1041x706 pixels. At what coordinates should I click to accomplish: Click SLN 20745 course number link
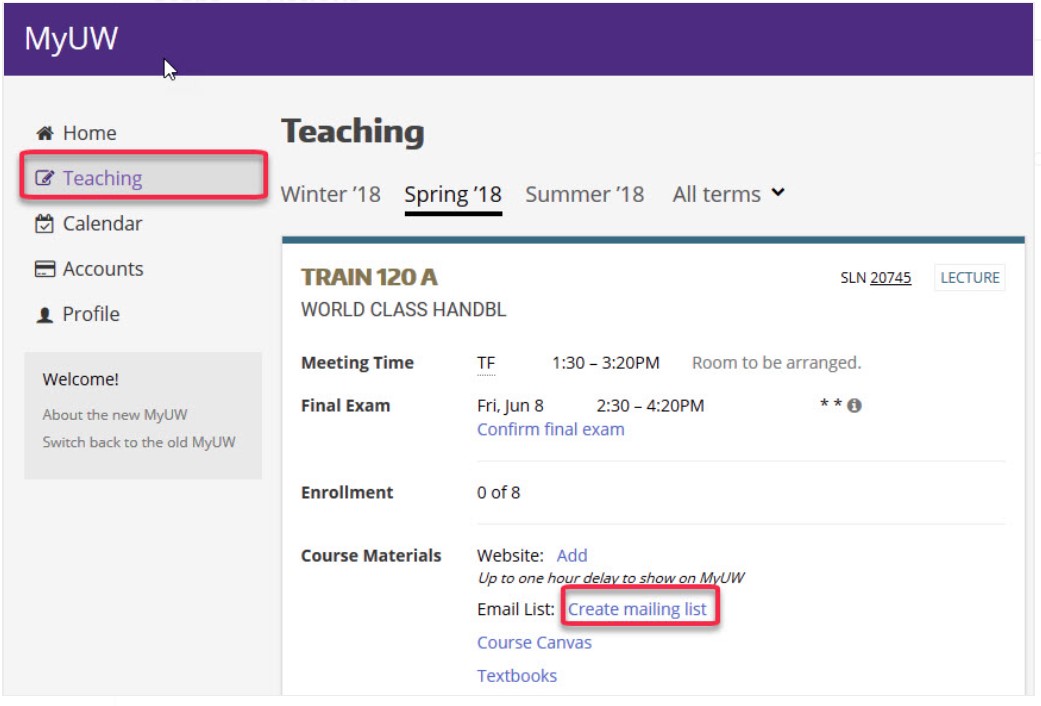tap(890, 278)
